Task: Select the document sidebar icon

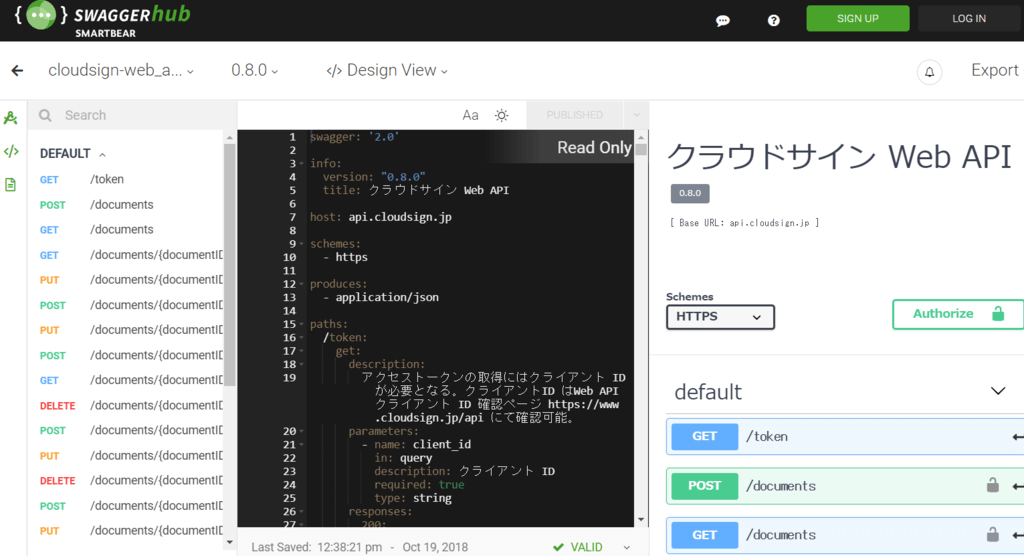Action: point(10,185)
